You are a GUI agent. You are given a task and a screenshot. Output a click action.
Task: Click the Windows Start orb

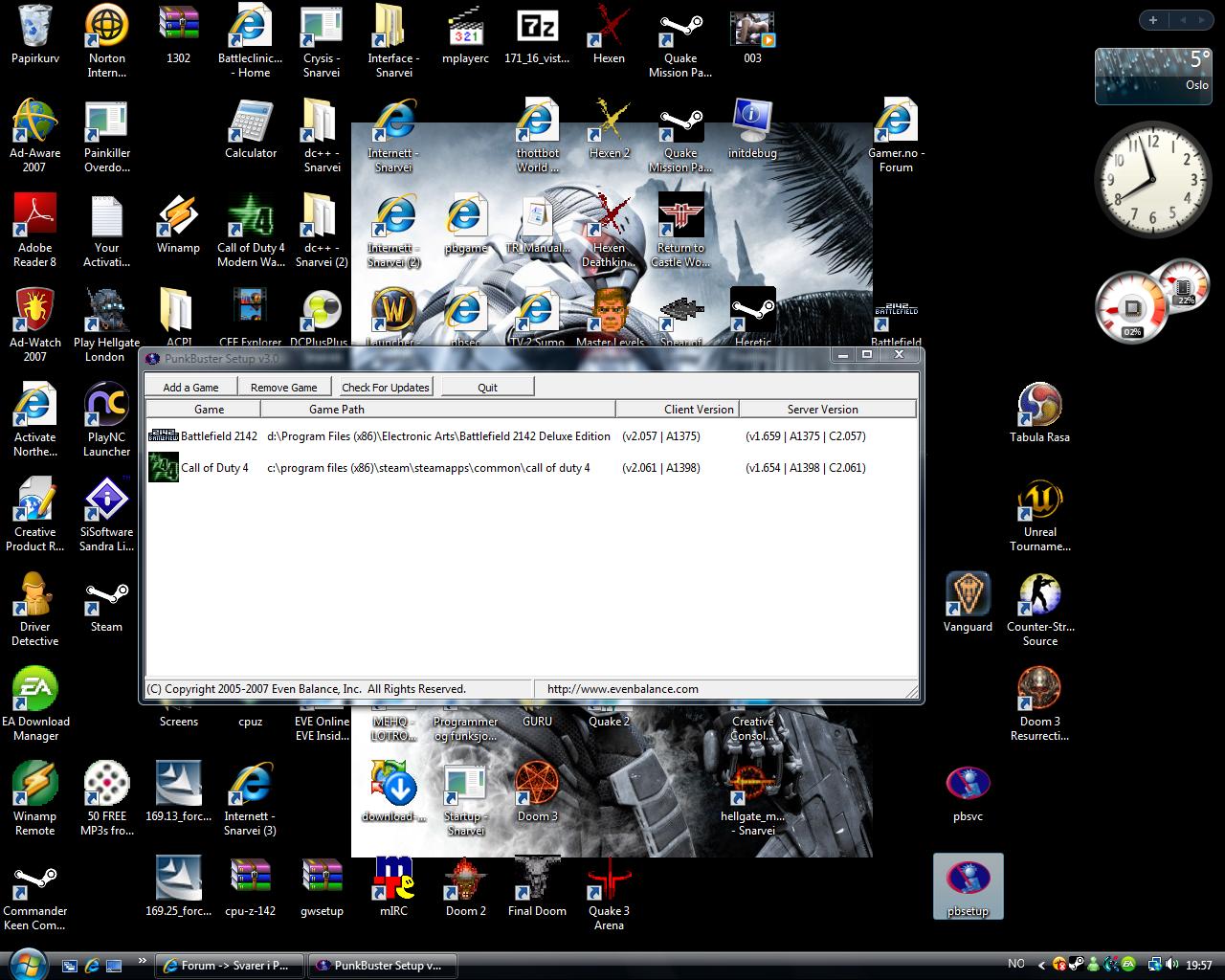(26, 964)
